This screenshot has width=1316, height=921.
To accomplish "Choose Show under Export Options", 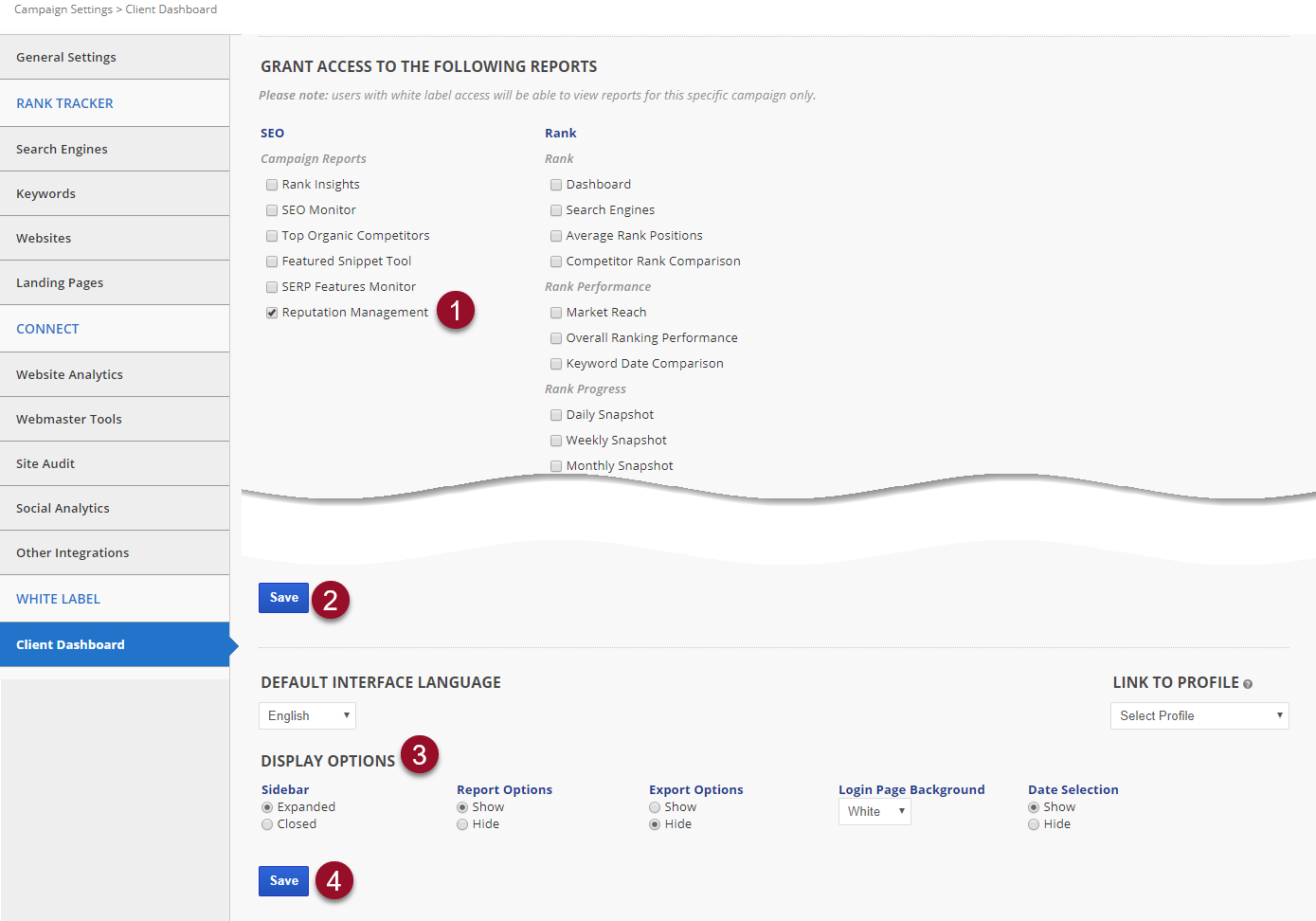I will tap(655, 807).
